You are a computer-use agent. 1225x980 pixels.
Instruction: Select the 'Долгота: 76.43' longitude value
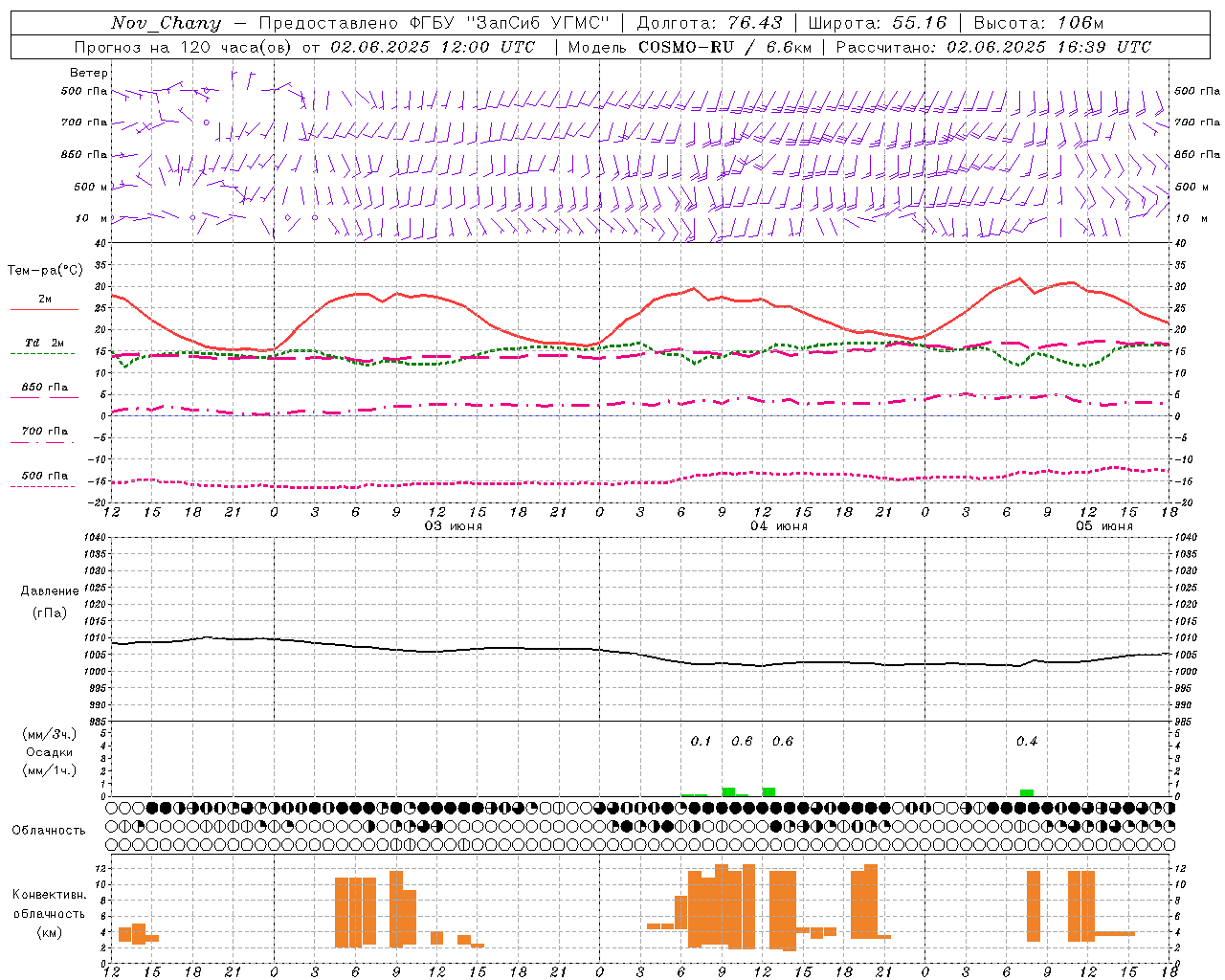point(709,23)
